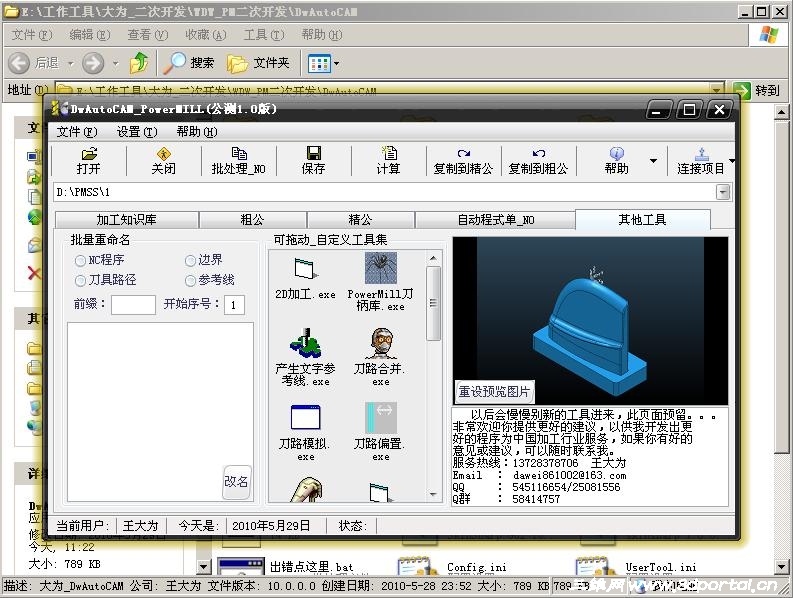Click the 复制到粗公 toolbar icon
Viewport: 793px width, 598px height.
(538, 161)
